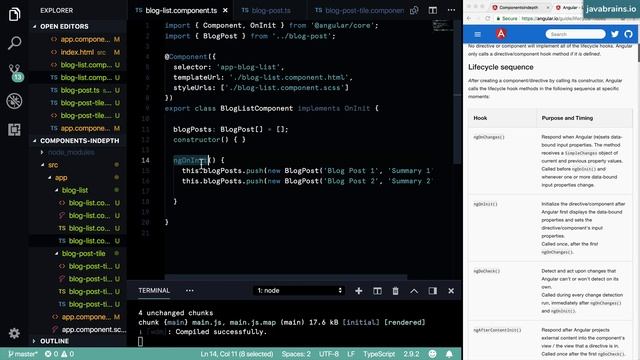Click the editor minimap

click(x=442, y=25)
